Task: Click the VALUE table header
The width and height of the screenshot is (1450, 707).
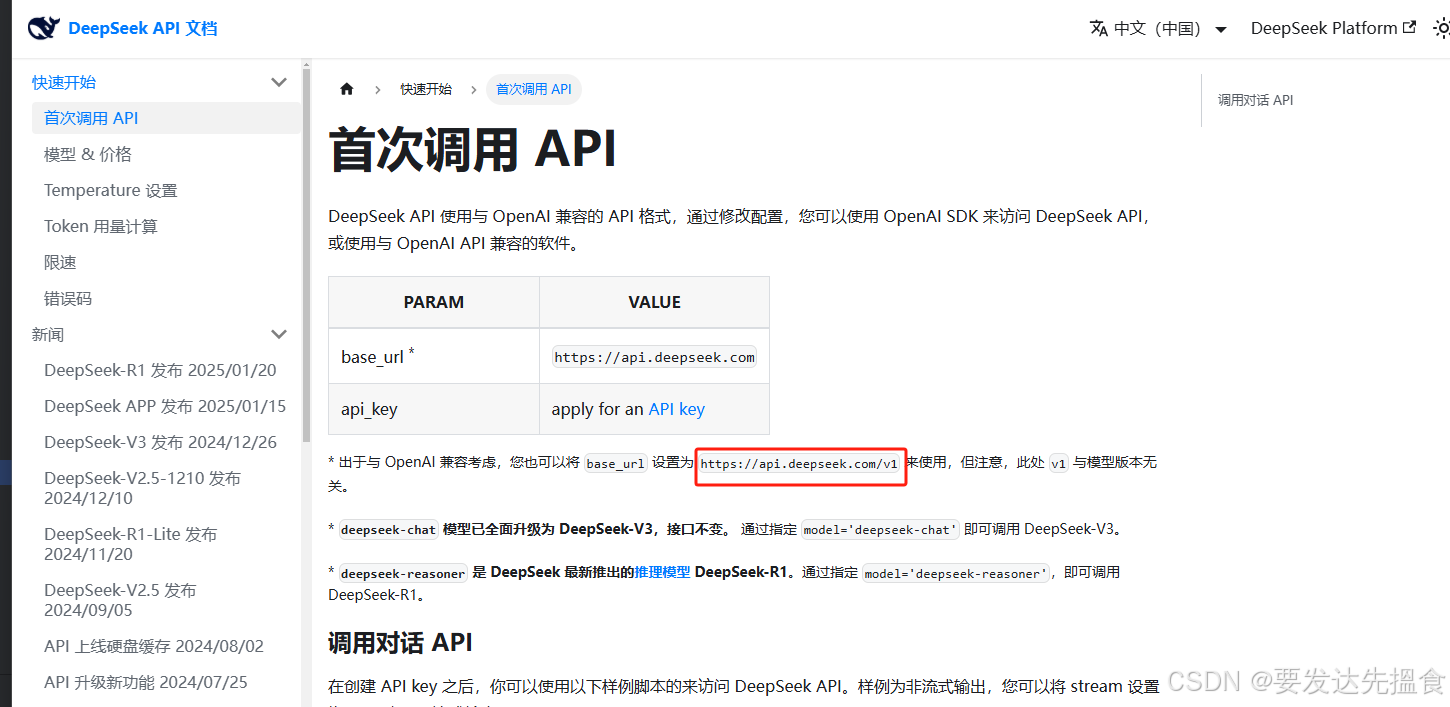Action: (655, 302)
